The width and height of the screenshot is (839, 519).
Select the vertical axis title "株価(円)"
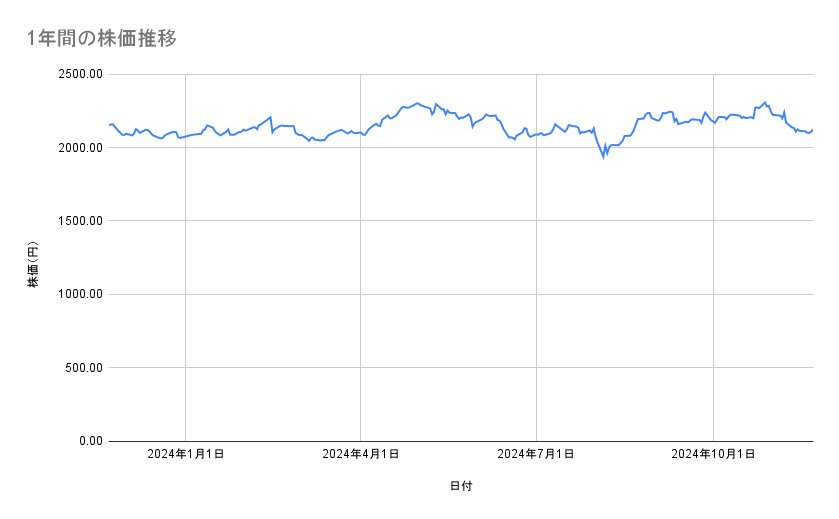(32, 265)
